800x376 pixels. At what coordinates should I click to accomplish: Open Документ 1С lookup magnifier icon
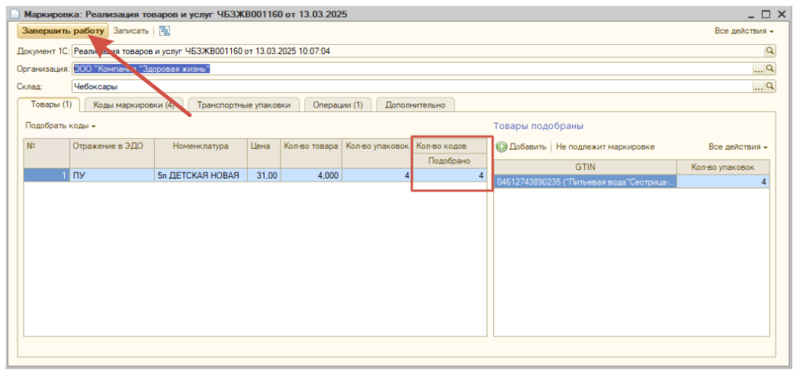769,51
